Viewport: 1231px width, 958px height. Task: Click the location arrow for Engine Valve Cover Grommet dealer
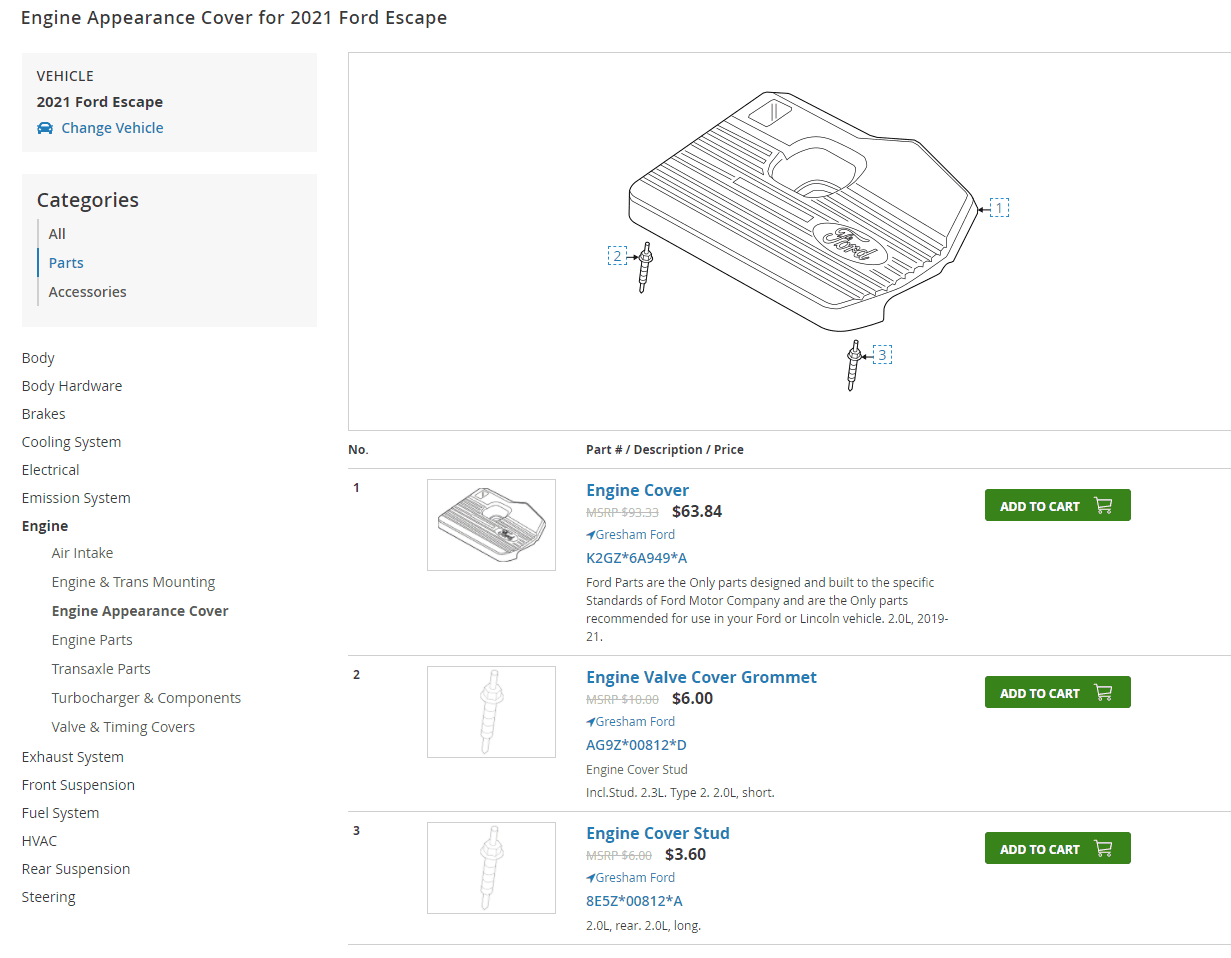click(x=590, y=722)
